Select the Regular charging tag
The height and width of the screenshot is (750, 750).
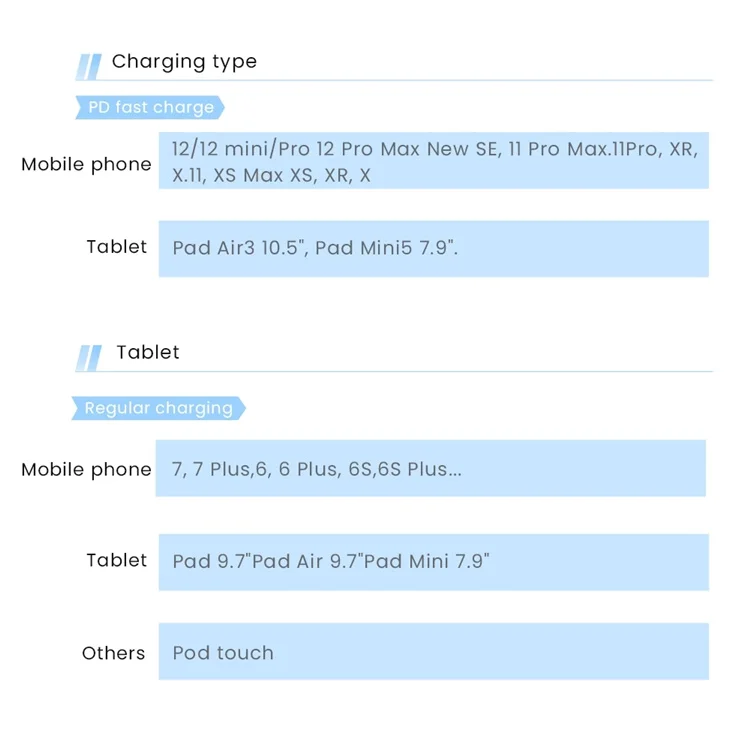[158, 408]
